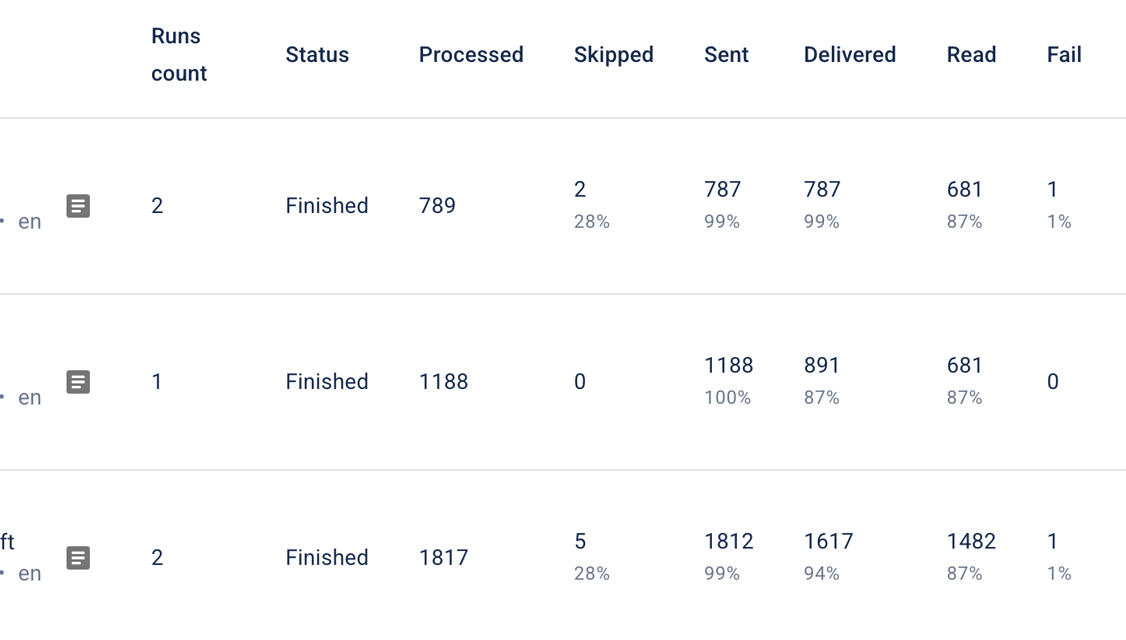Image resolution: width=1126 pixels, height=640 pixels.
Task: Click the template icon in the 1188-processed row
Action: (78, 382)
